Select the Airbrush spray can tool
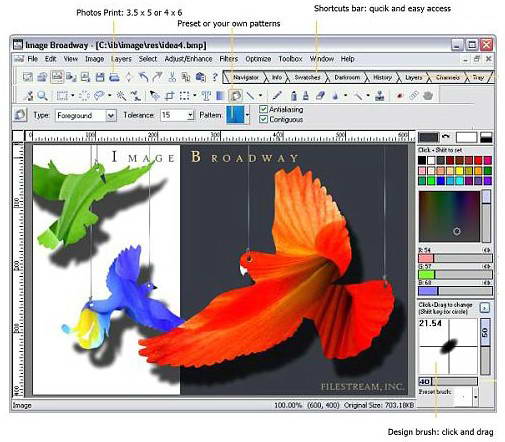The image size is (505, 442). tap(293, 96)
